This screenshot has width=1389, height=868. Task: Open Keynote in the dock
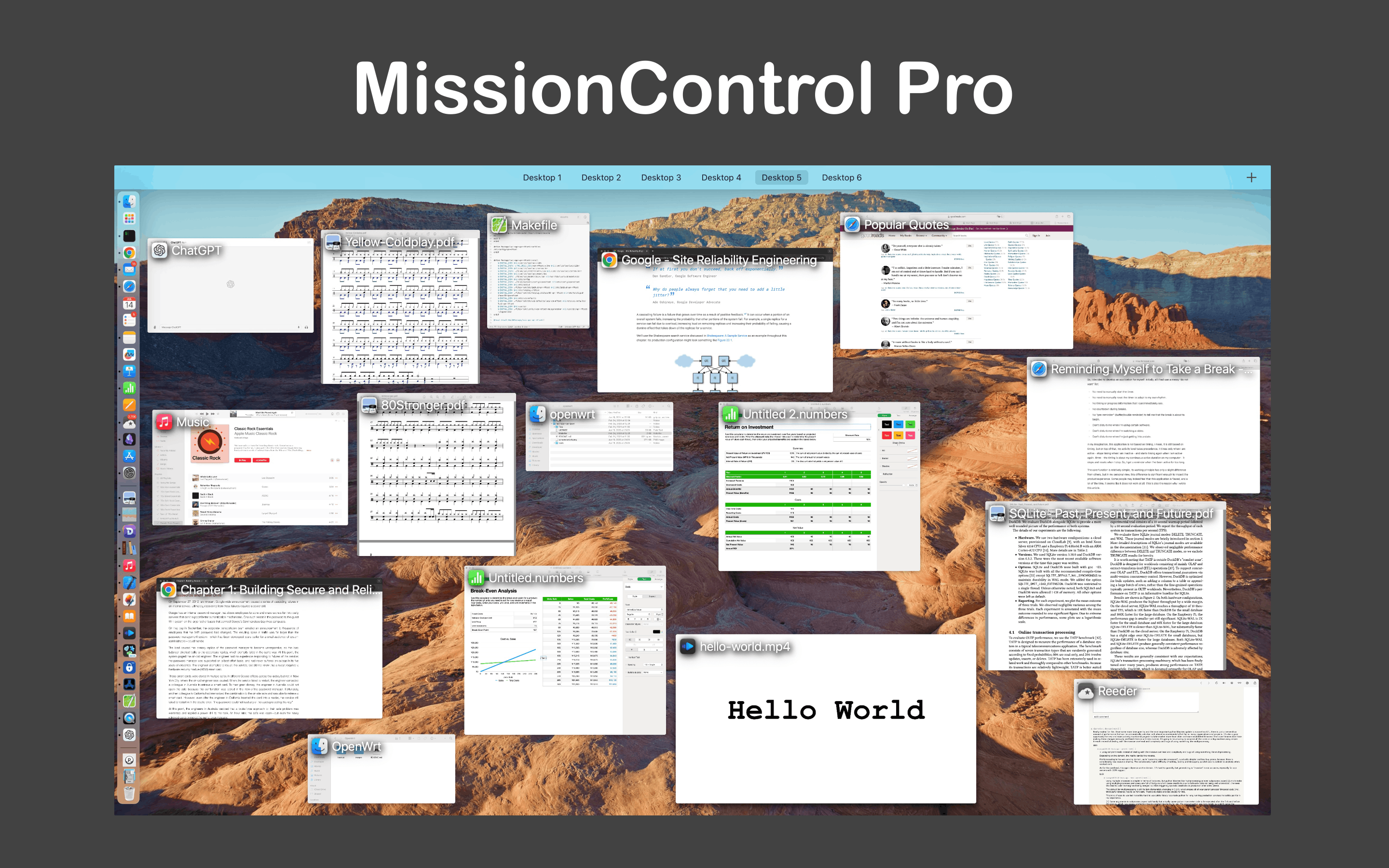click(x=129, y=371)
